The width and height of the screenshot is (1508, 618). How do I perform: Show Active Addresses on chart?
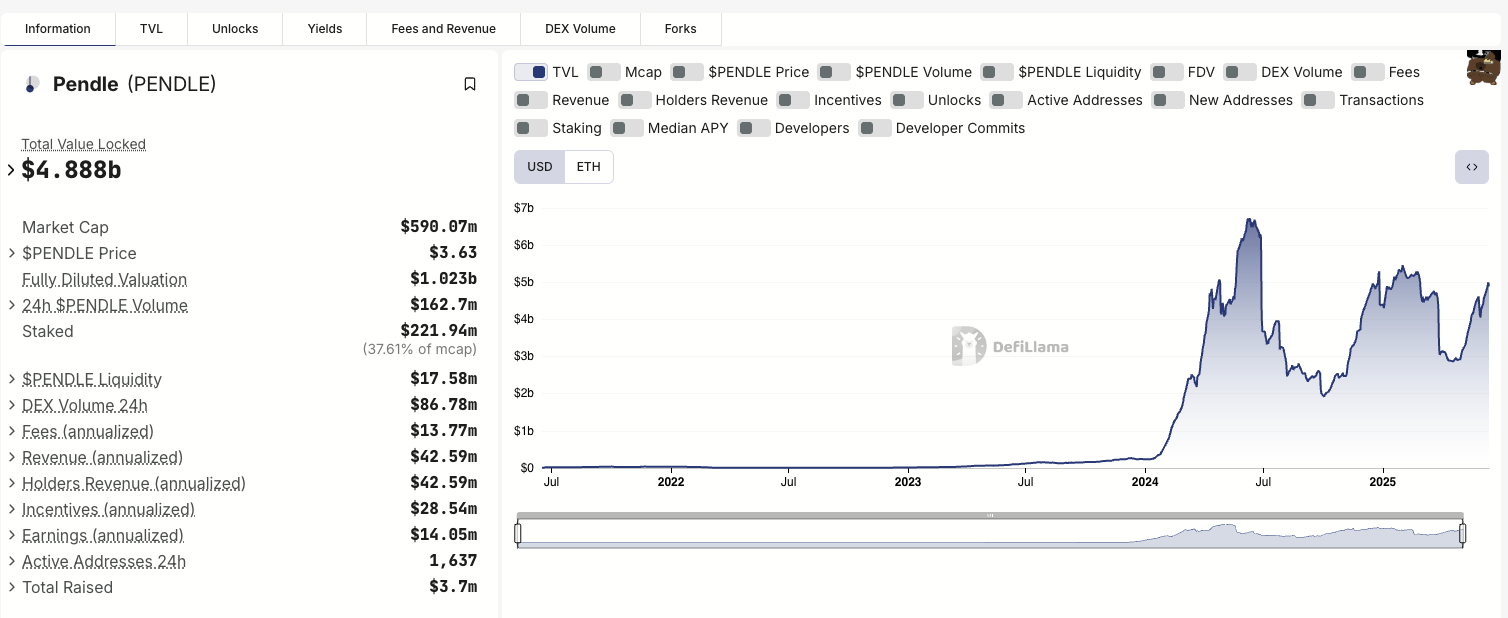click(1006, 100)
